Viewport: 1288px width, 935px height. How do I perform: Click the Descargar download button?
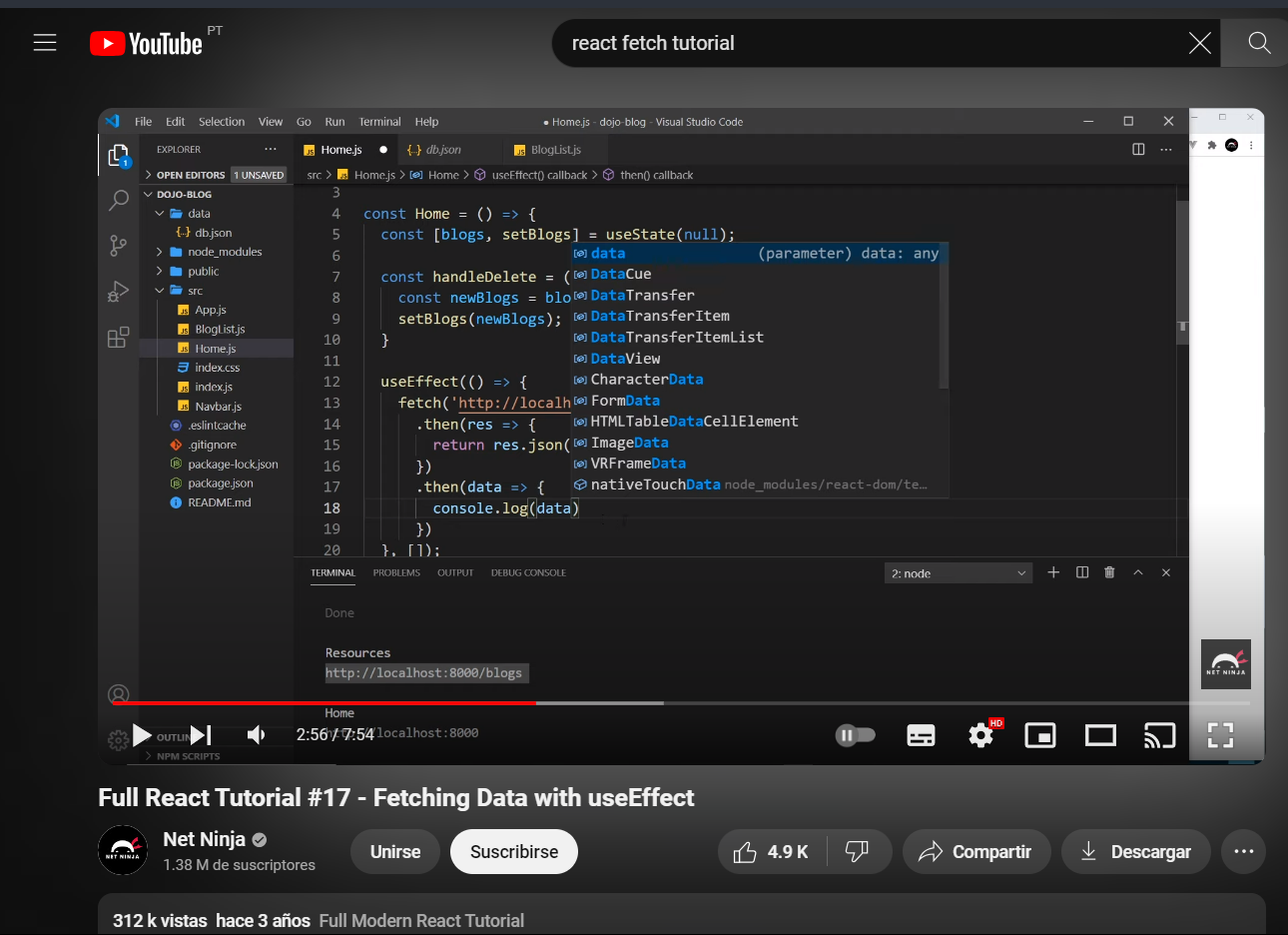(1136, 852)
